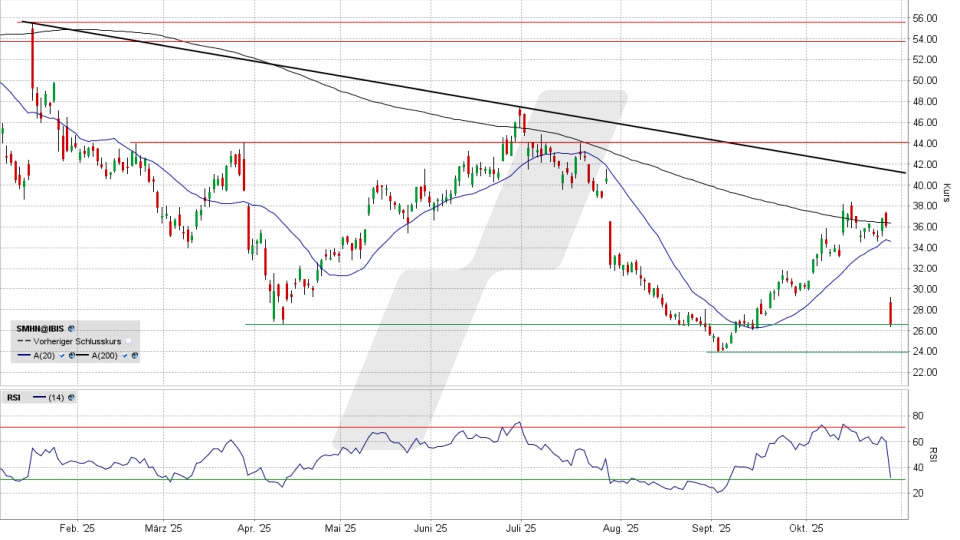Click the blue RSI line swatch in legend
This screenshot has height=540, width=960.
tap(39, 397)
